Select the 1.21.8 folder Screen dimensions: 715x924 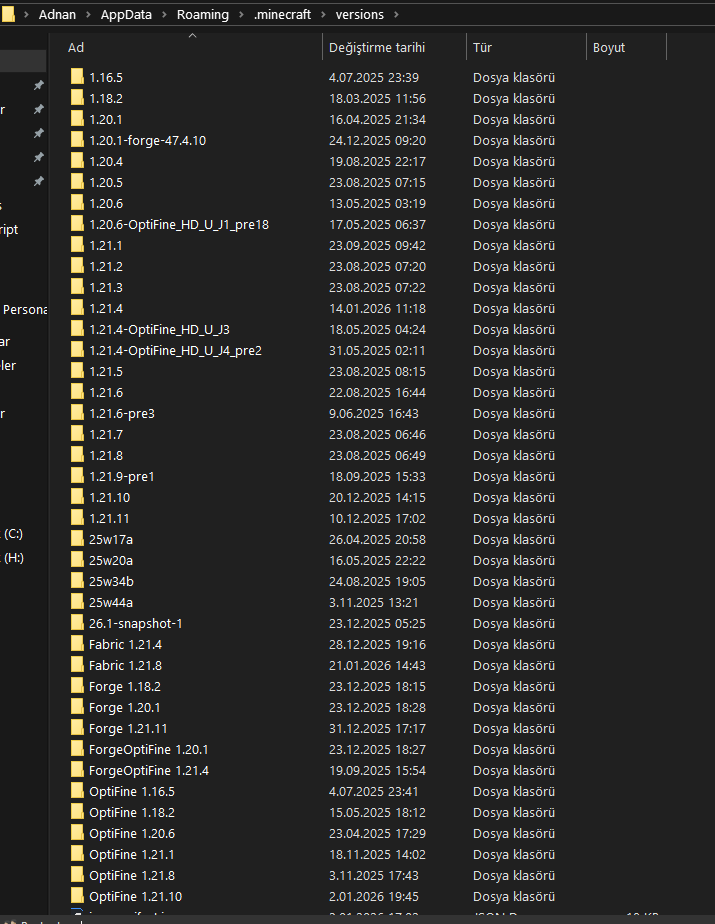coord(106,456)
